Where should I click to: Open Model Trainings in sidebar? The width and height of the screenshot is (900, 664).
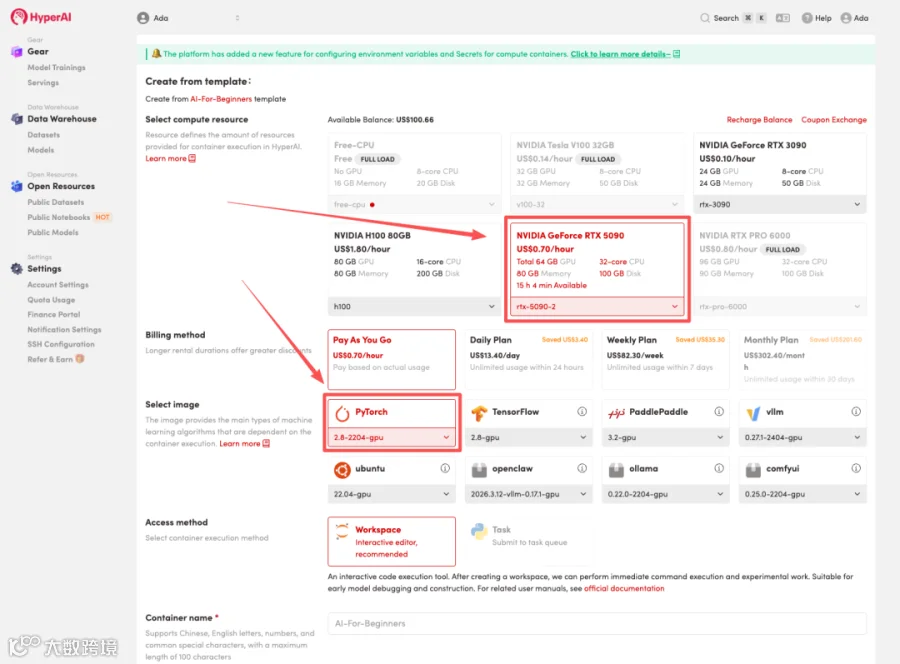[56, 67]
